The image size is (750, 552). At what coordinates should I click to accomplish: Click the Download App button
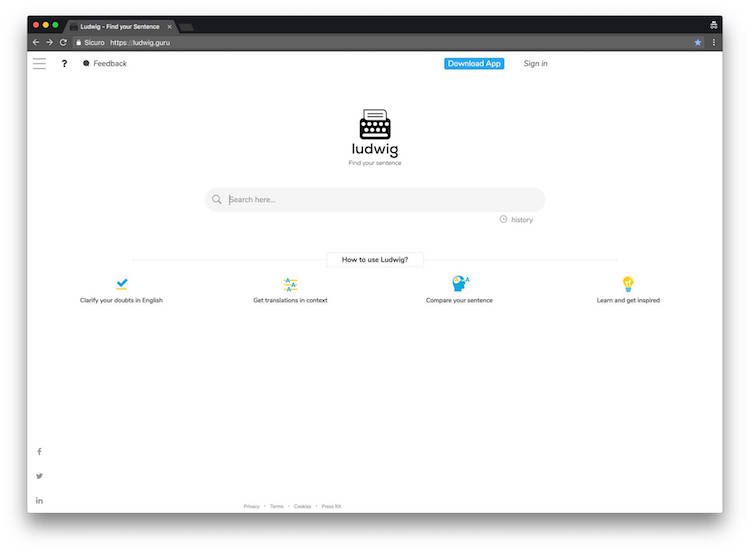point(474,64)
